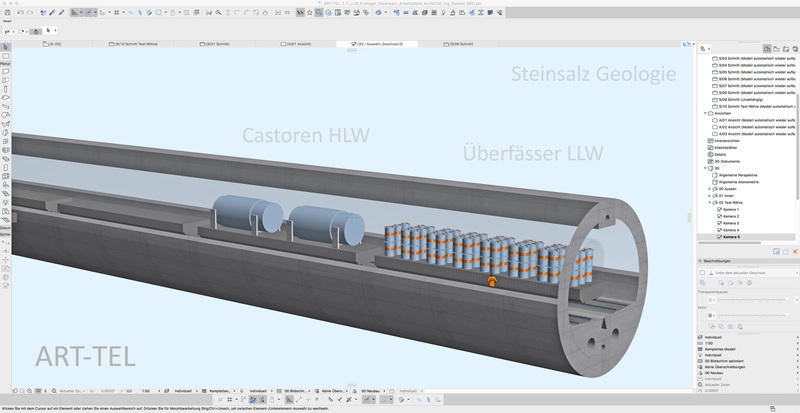Expand the 01 Aussen folder

[709, 187]
